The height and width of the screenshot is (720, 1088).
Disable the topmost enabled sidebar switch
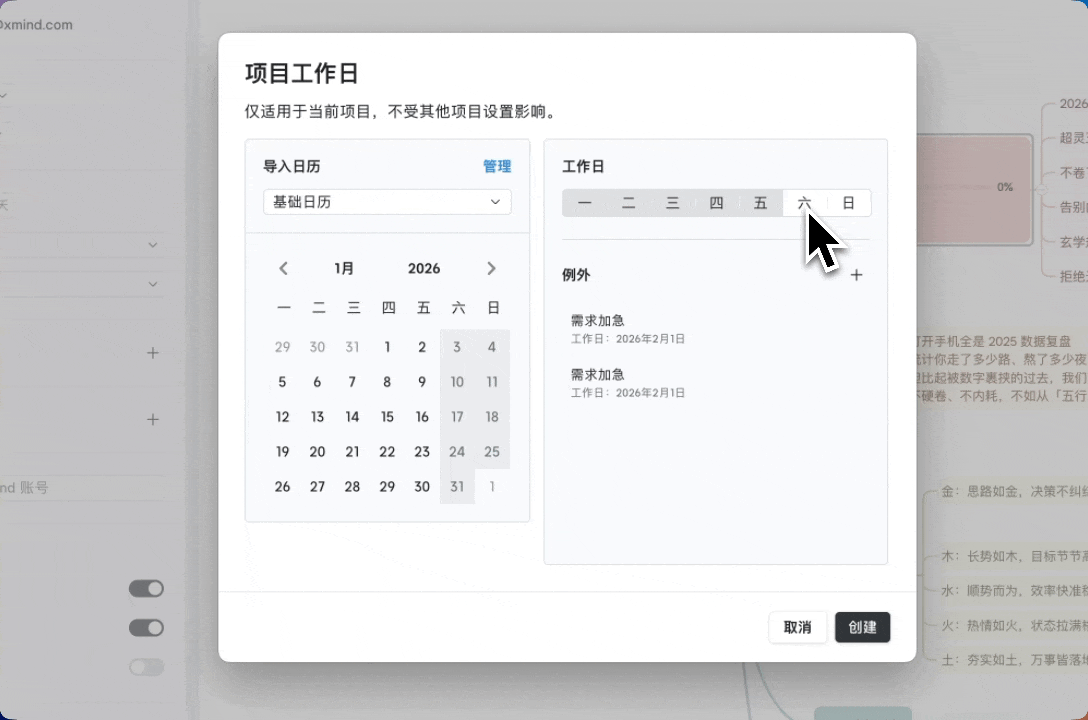(x=146, y=588)
